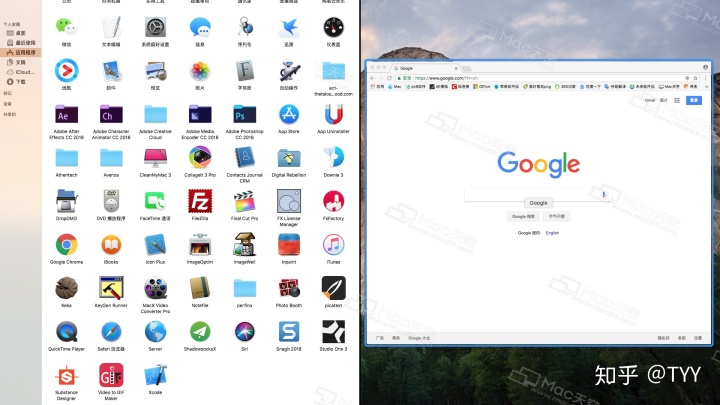Open iBooks app icon

(111, 245)
